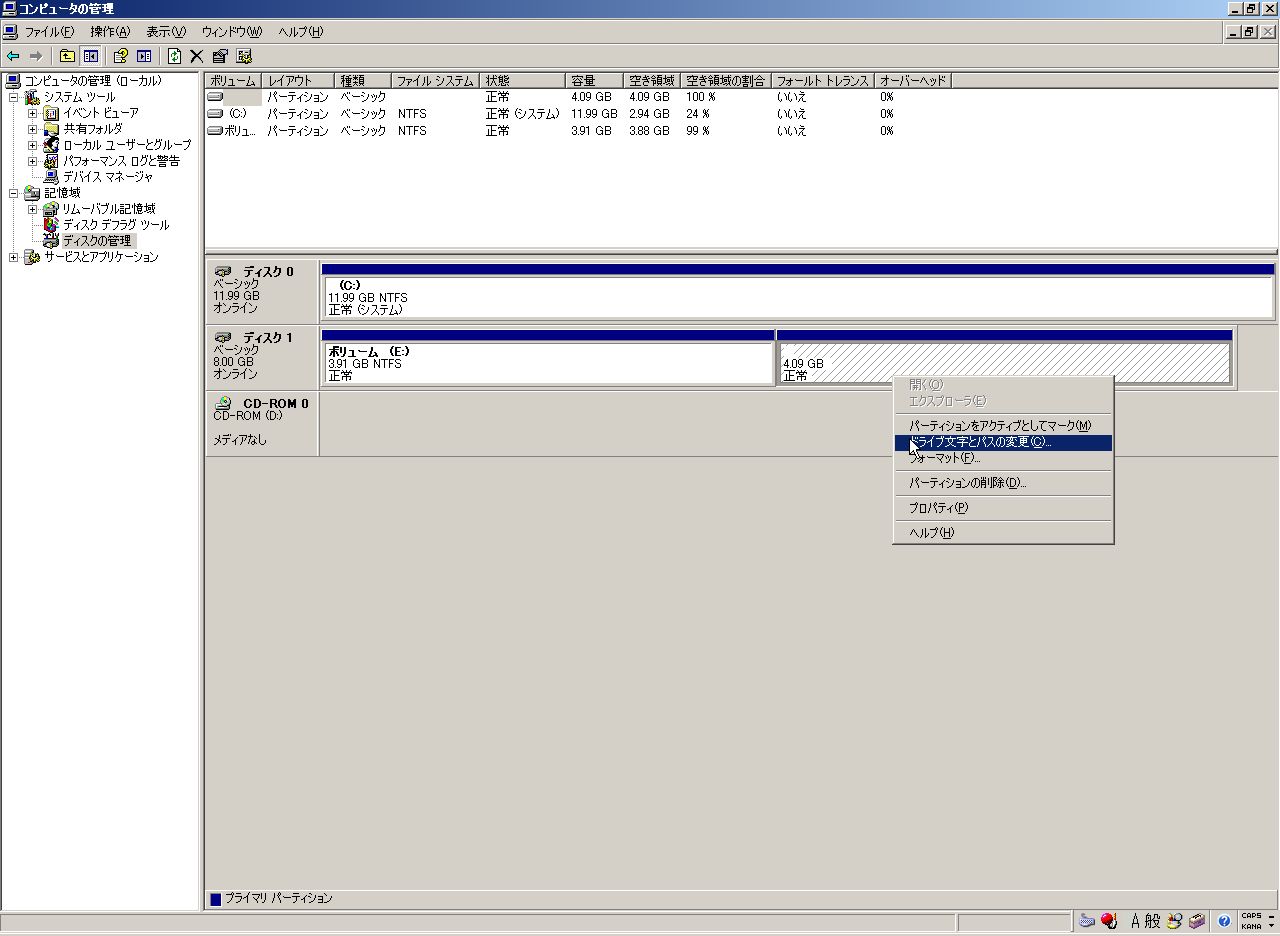Open the ファイル(F) menu
Viewport: 1280px width, 936px height.
click(49, 32)
